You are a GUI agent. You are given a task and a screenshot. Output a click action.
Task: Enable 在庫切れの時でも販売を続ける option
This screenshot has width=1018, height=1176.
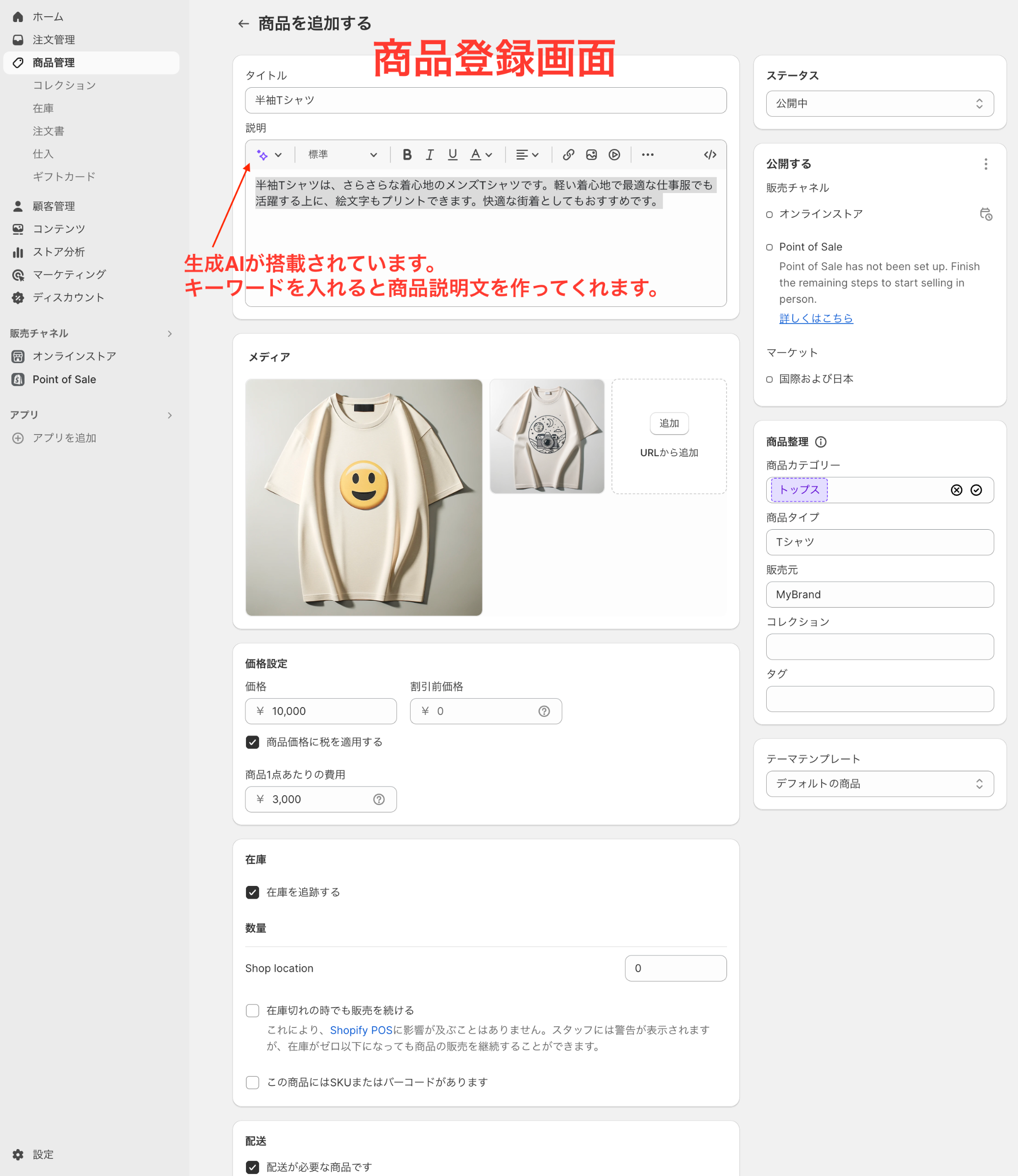252,1011
